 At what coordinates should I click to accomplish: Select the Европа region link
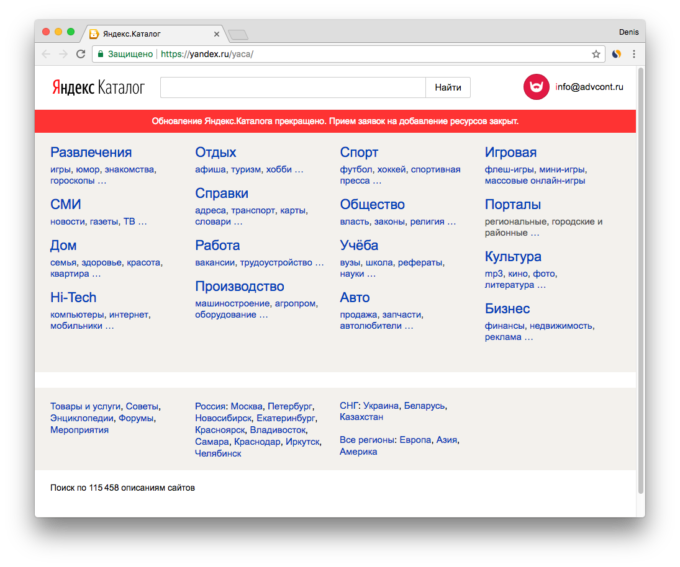pos(415,440)
